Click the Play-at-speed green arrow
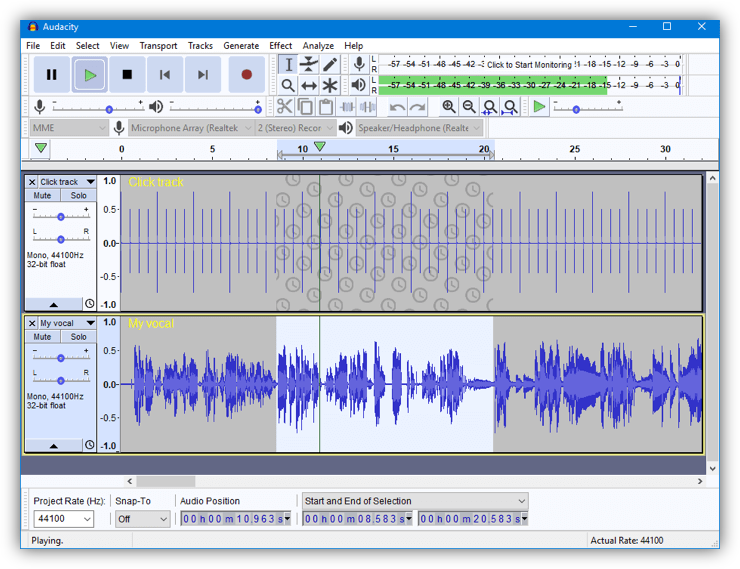740x569 pixels. click(539, 107)
